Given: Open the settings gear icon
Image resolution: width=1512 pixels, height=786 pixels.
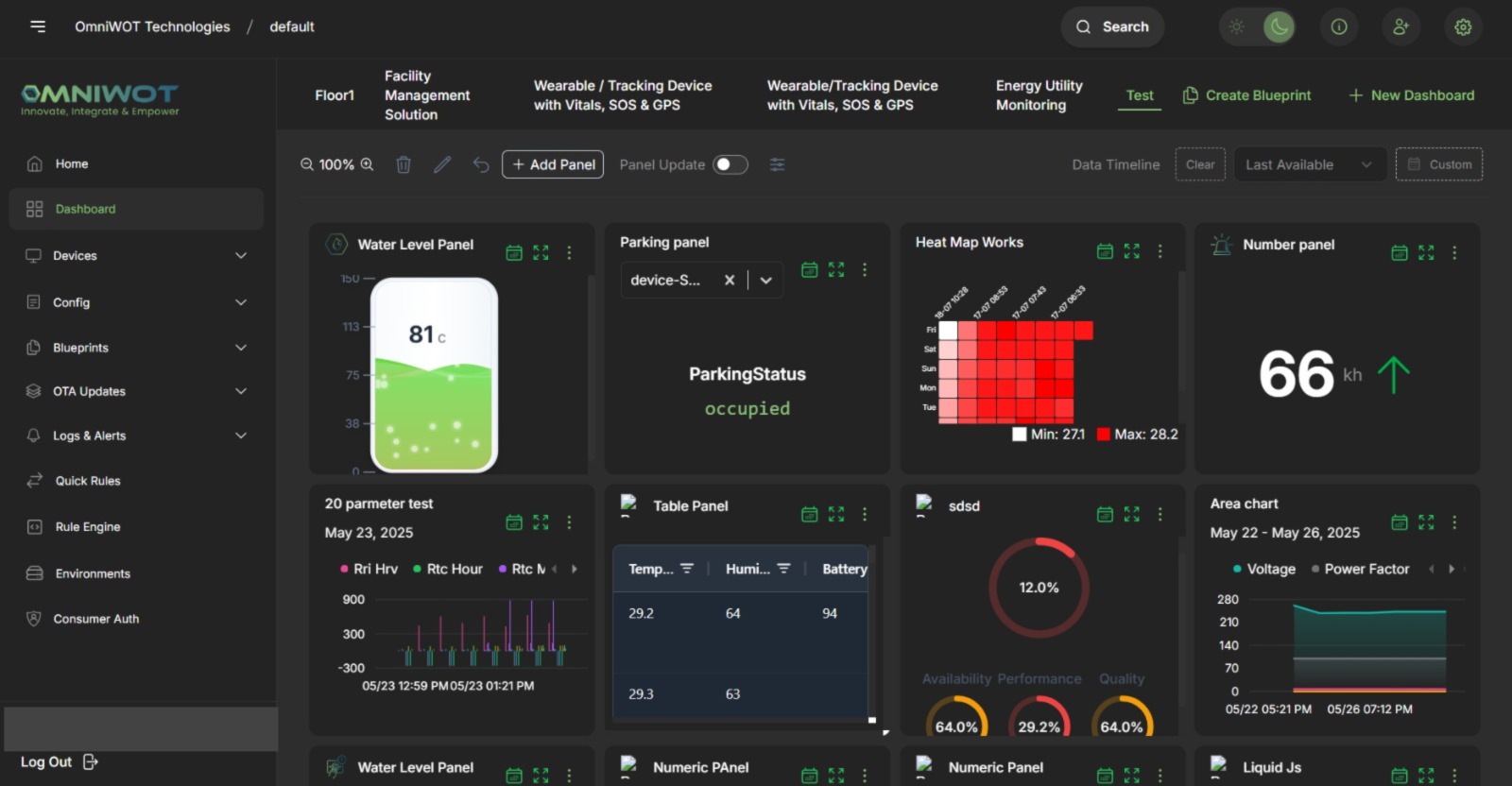Looking at the screenshot, I should point(1463,26).
